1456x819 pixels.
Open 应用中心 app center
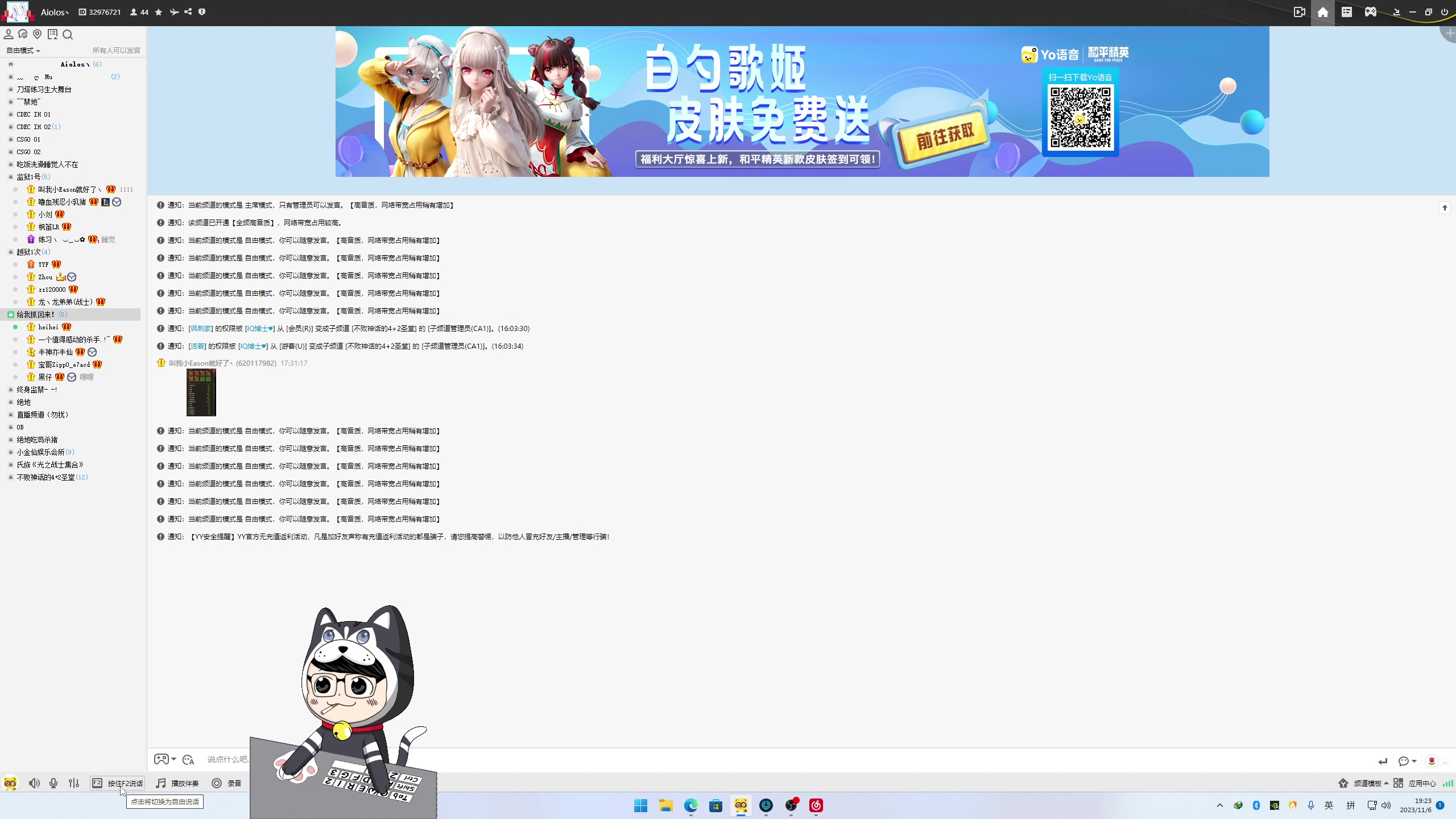click(x=1414, y=783)
